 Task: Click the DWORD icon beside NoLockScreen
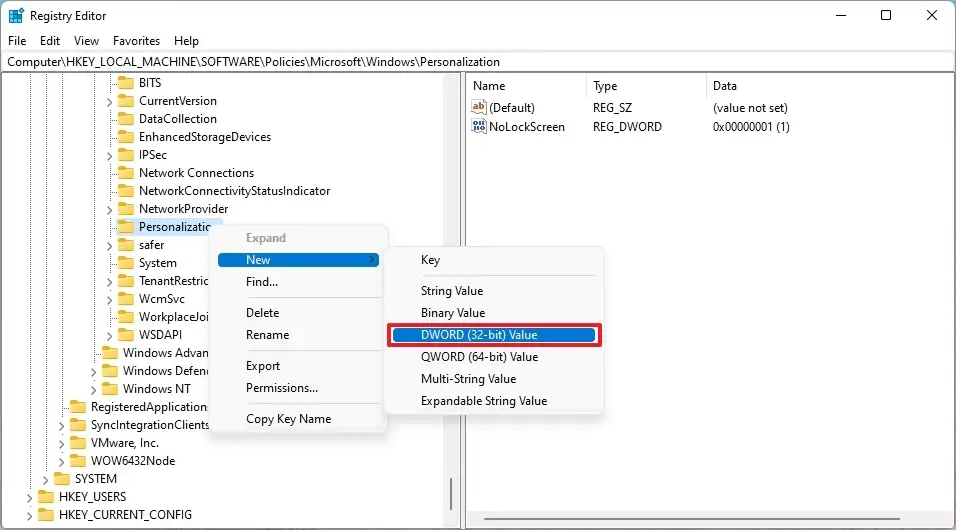pos(479,126)
